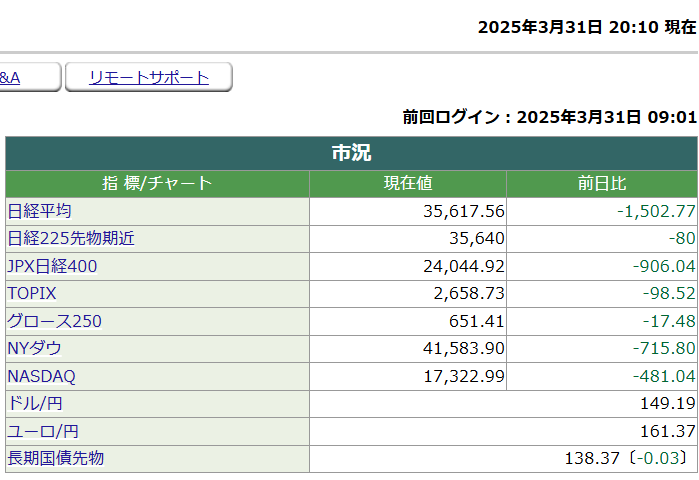The image size is (699, 480).
Task: Click the 市況 table title header
Action: pos(351,153)
